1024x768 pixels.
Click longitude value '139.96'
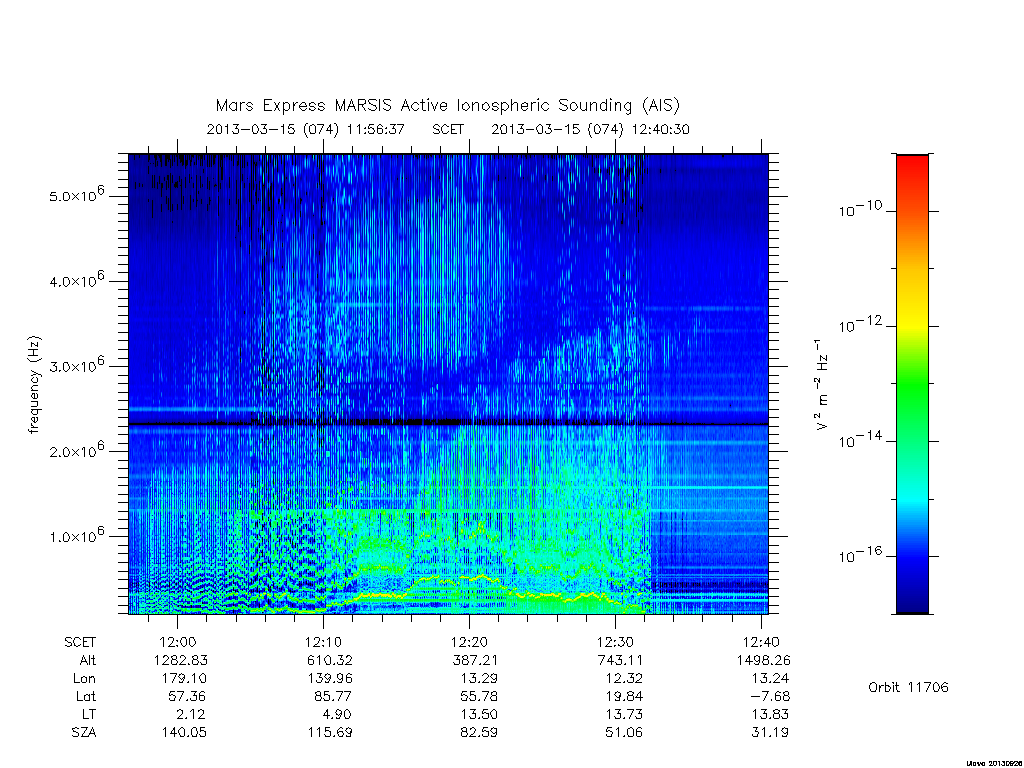pyautogui.click(x=330, y=679)
